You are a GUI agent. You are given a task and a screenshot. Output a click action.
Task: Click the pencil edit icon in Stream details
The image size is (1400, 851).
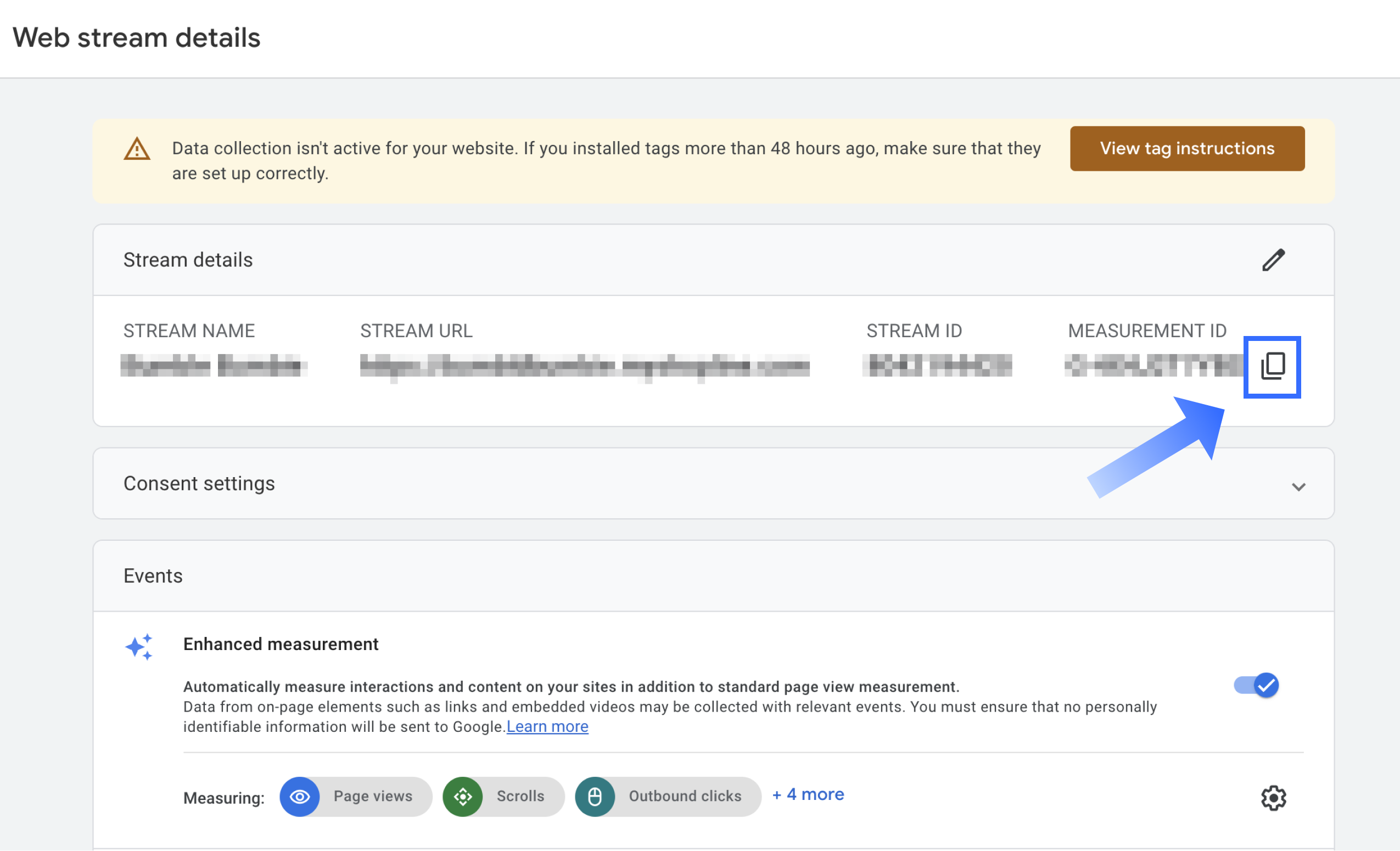[1273, 260]
